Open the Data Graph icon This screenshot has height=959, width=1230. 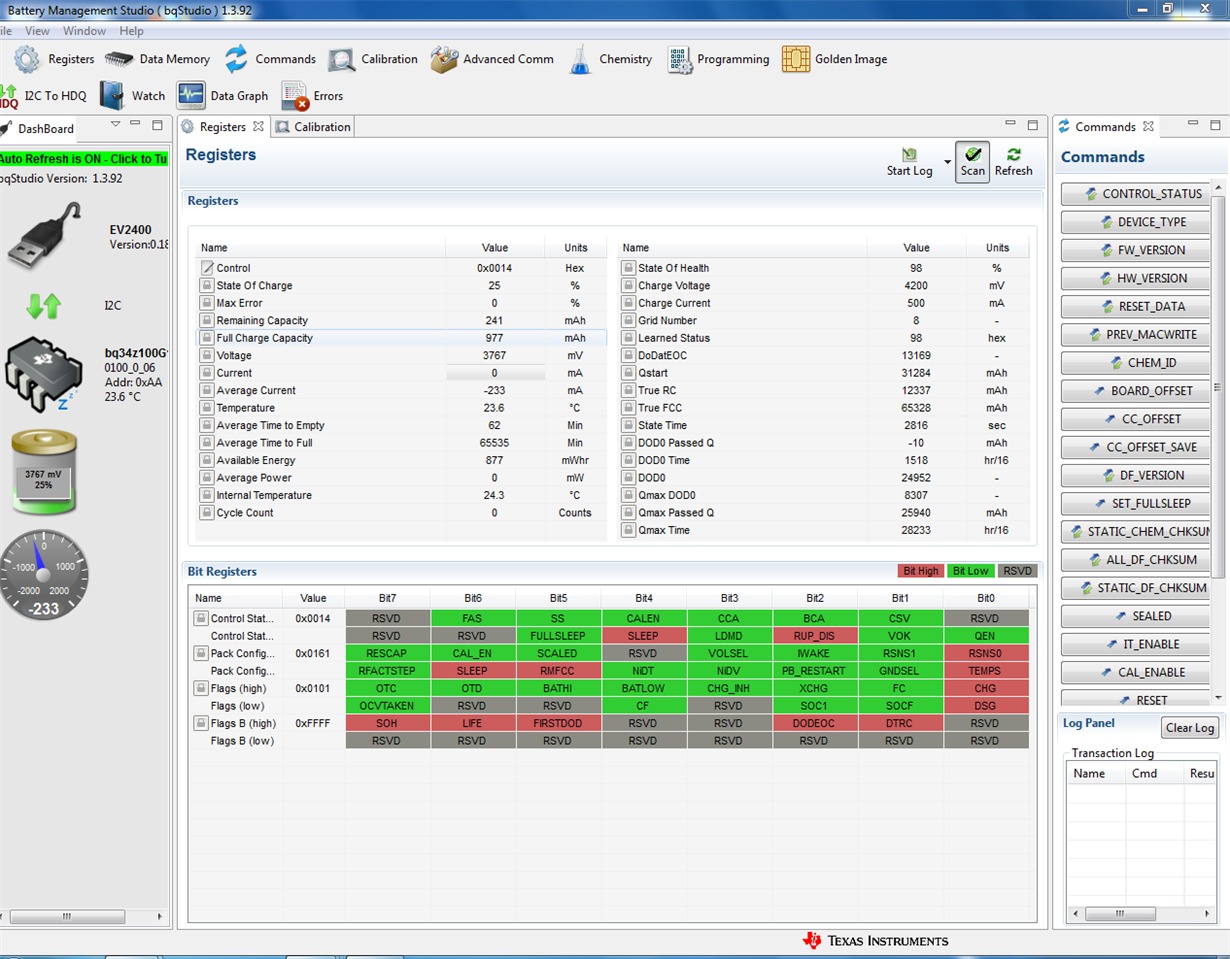point(191,96)
